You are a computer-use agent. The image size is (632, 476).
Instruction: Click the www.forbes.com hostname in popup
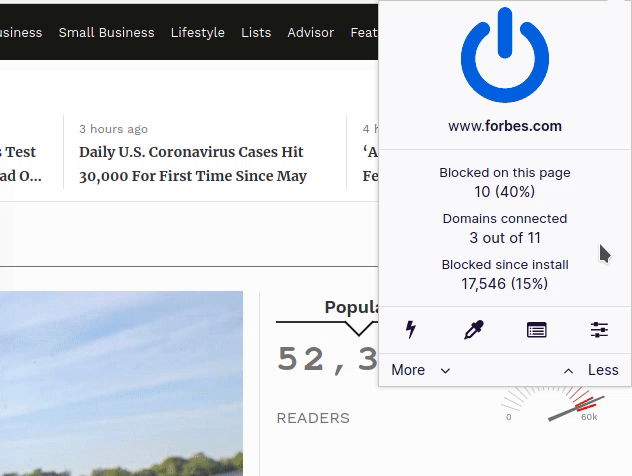point(504,126)
